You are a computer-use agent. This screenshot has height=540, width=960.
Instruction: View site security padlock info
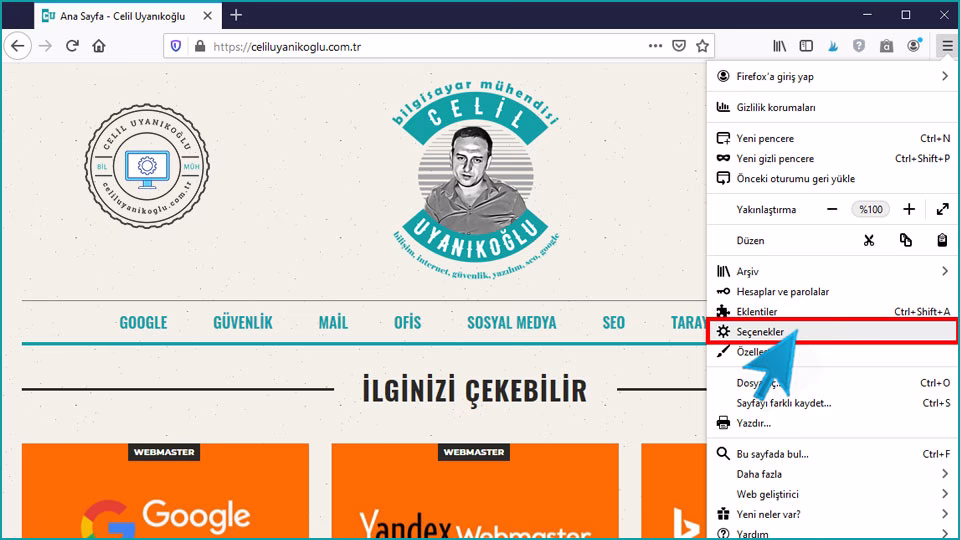200,47
